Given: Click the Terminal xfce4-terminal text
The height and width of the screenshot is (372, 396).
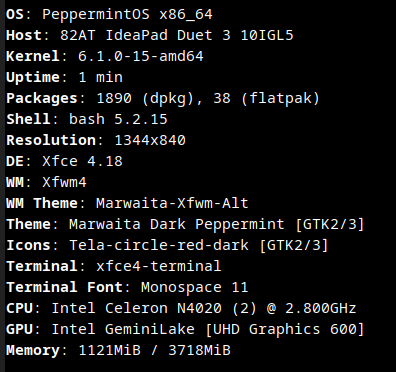Looking at the screenshot, I should pos(114,266).
